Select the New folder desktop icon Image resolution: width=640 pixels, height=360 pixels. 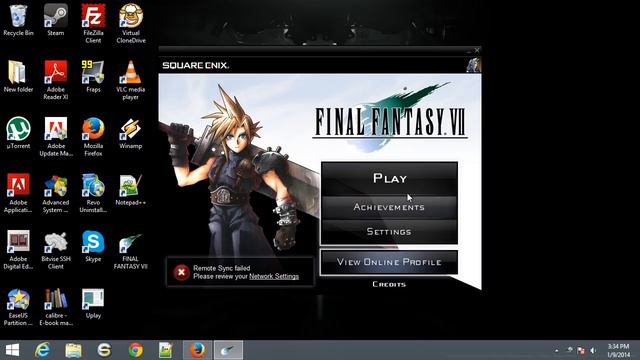(18, 77)
